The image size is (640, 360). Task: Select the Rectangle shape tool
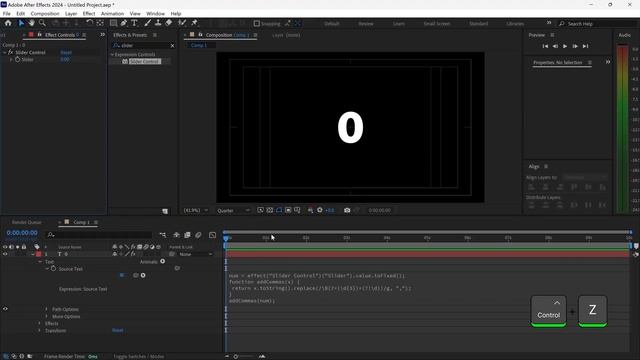point(113,23)
